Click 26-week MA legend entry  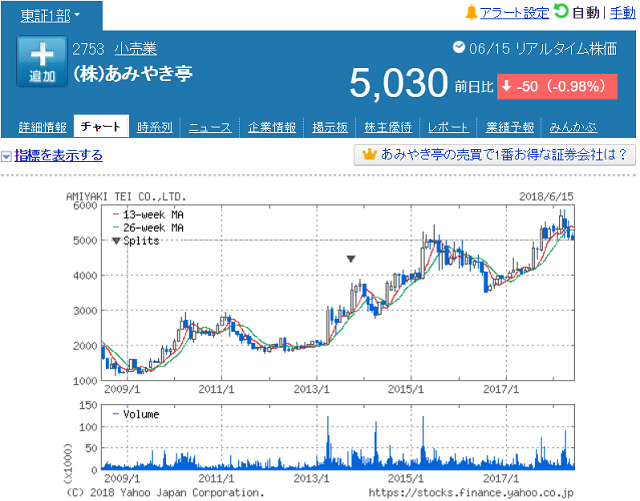click(x=148, y=227)
